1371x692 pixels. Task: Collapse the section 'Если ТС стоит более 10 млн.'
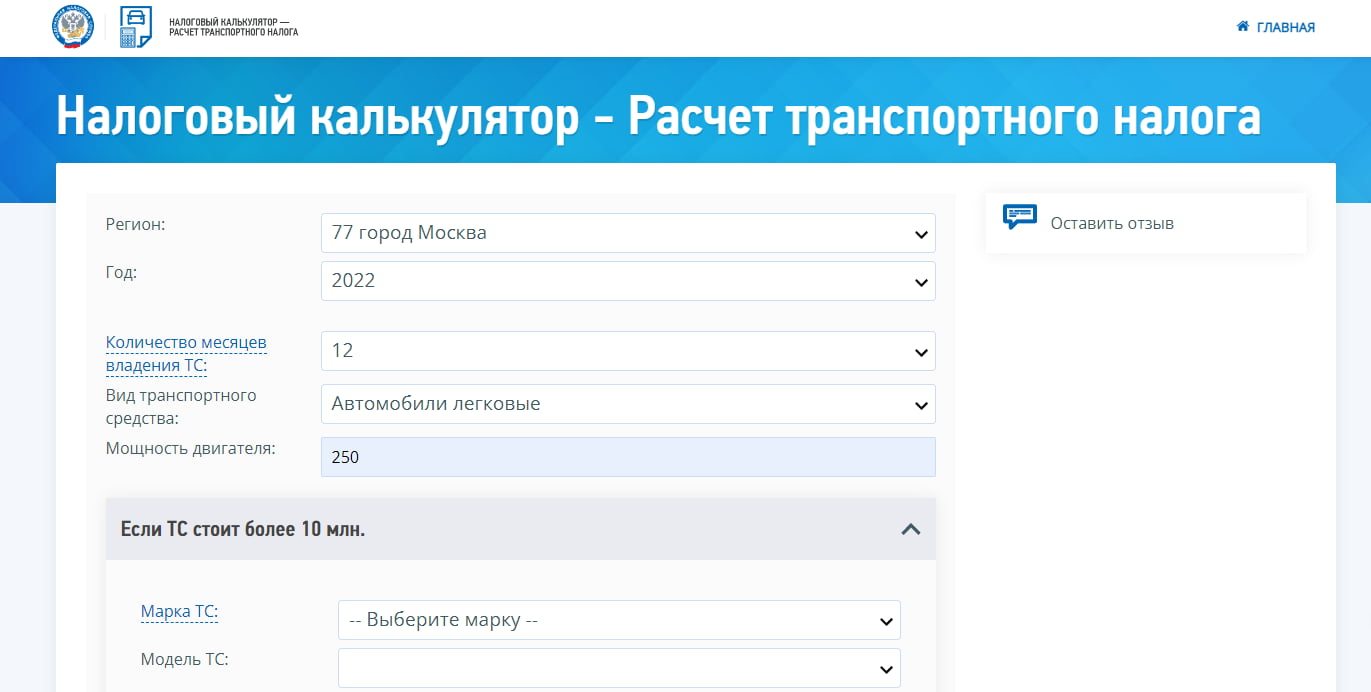click(x=910, y=530)
